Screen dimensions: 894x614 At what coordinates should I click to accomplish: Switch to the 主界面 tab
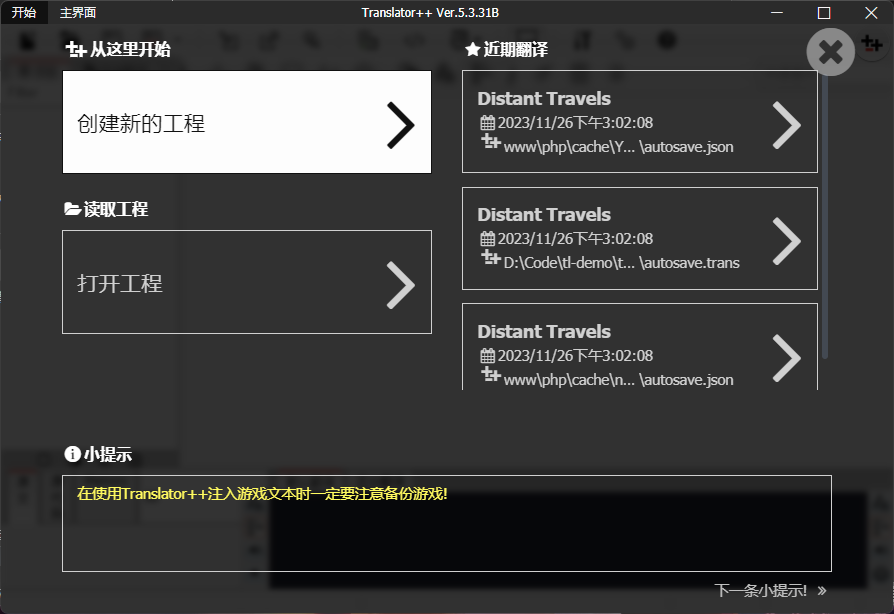click(x=78, y=13)
